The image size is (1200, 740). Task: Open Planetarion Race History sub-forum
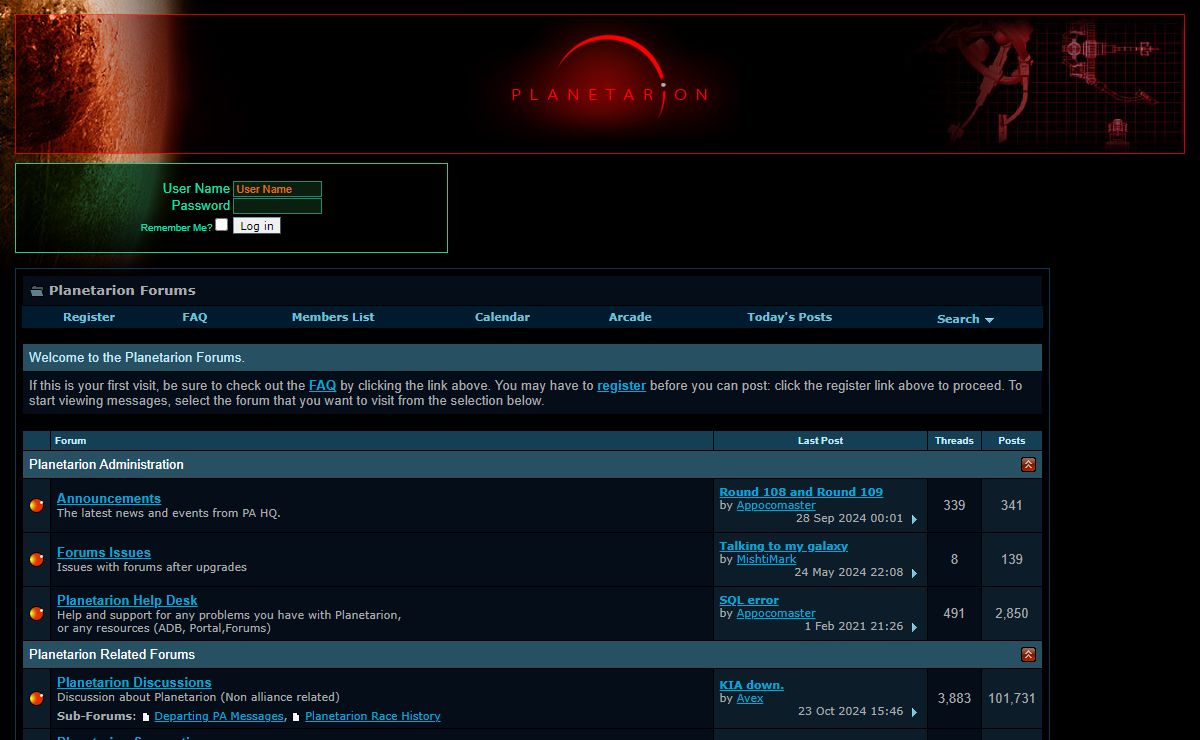[x=373, y=716]
